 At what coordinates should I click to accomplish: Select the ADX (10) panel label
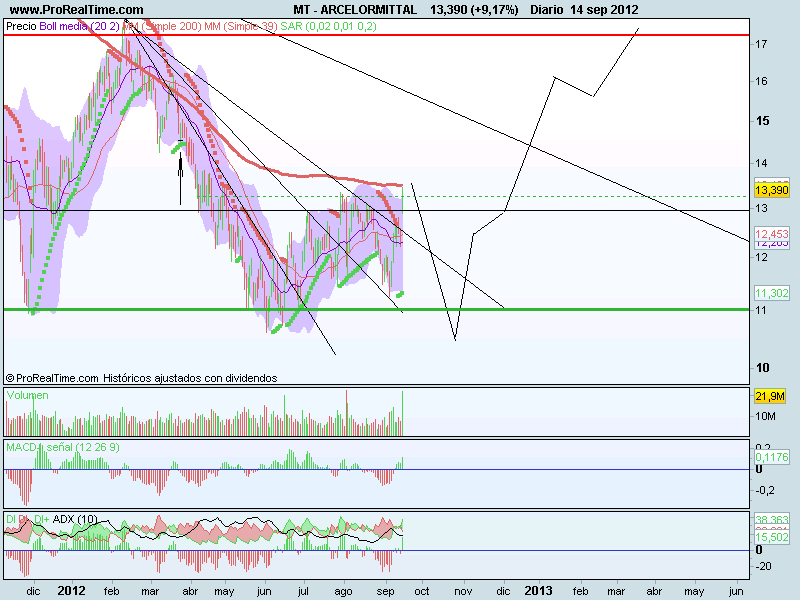tap(75, 519)
